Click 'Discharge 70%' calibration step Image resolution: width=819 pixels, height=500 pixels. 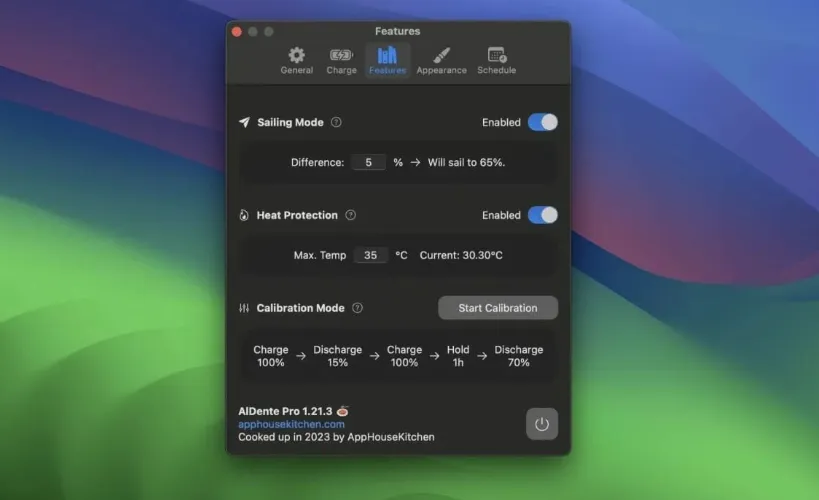pos(519,356)
